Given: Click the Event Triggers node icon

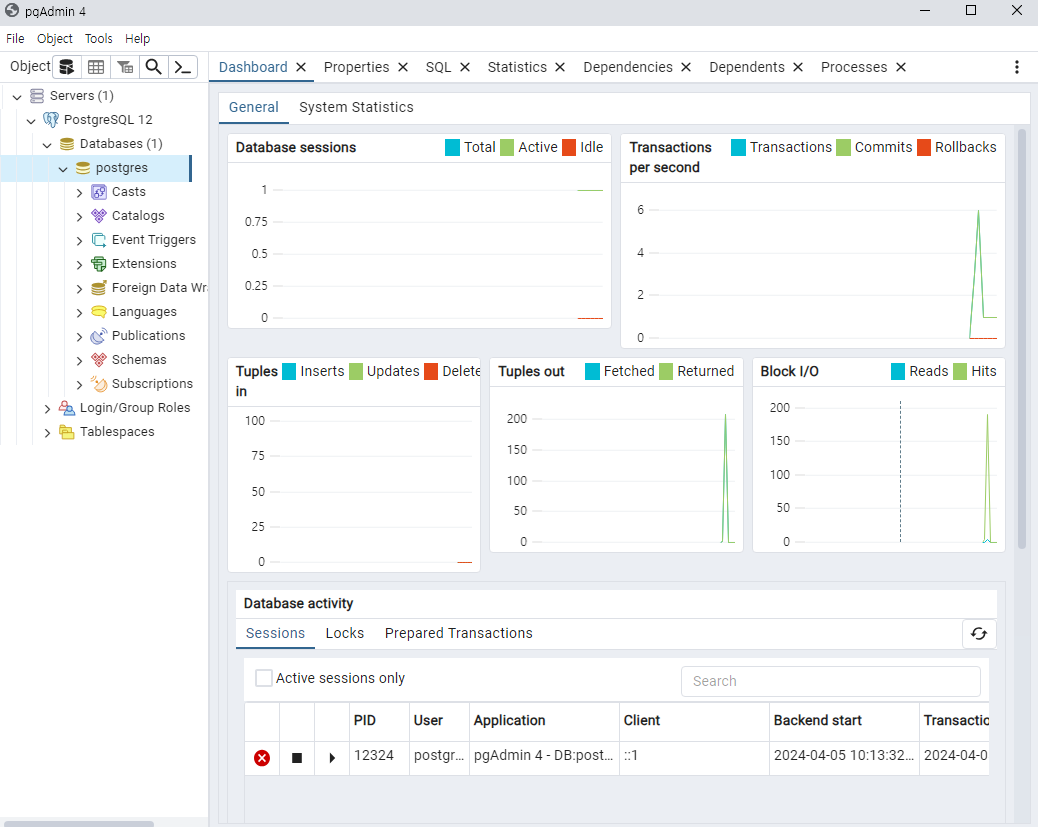Looking at the screenshot, I should [x=99, y=240].
